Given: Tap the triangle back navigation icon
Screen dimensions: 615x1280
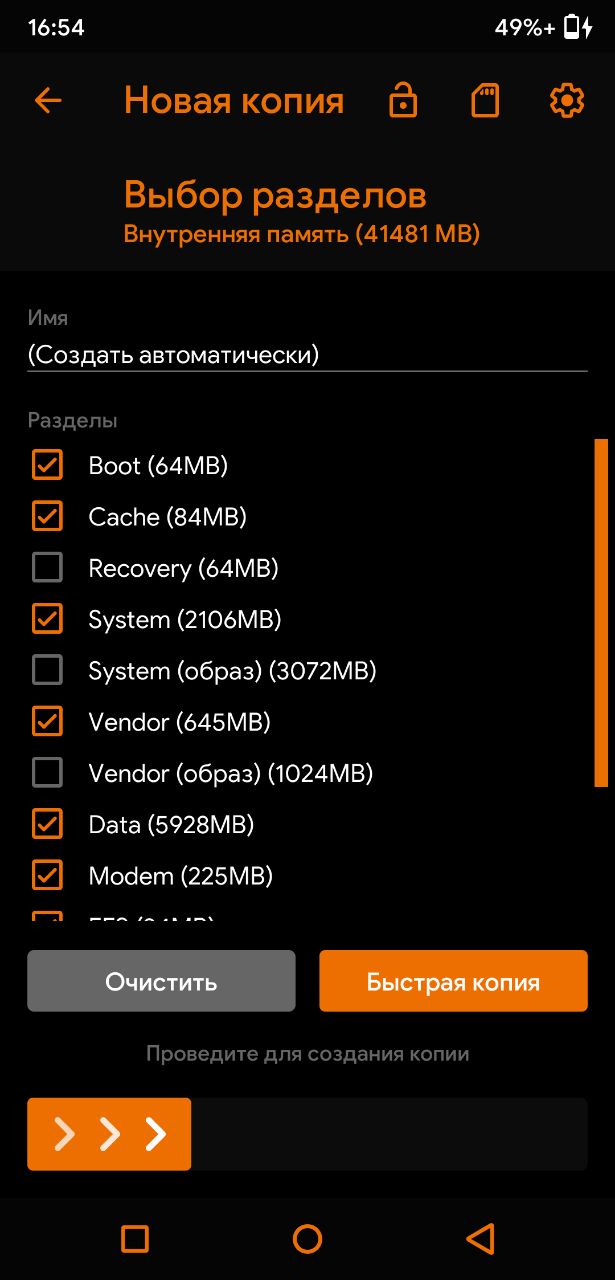Looking at the screenshot, I should (481, 1239).
